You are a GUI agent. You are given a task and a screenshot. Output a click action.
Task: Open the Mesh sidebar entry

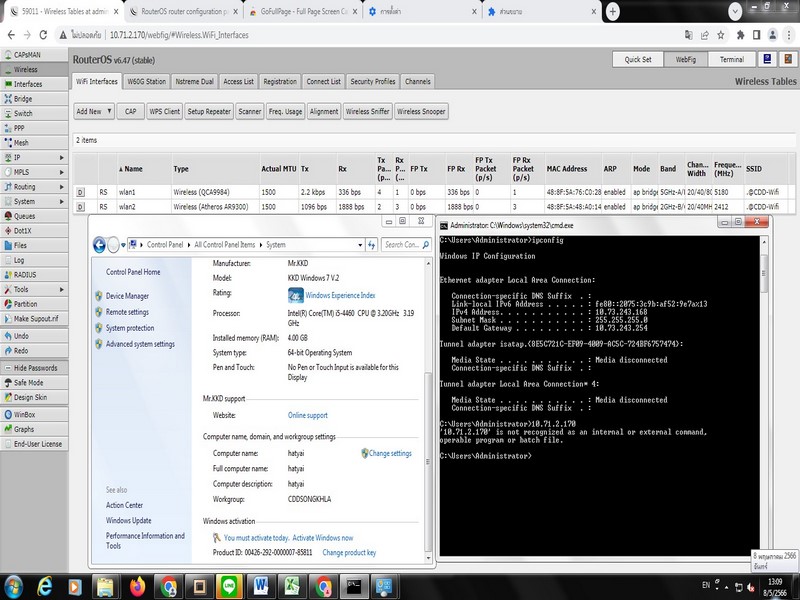pos(34,143)
